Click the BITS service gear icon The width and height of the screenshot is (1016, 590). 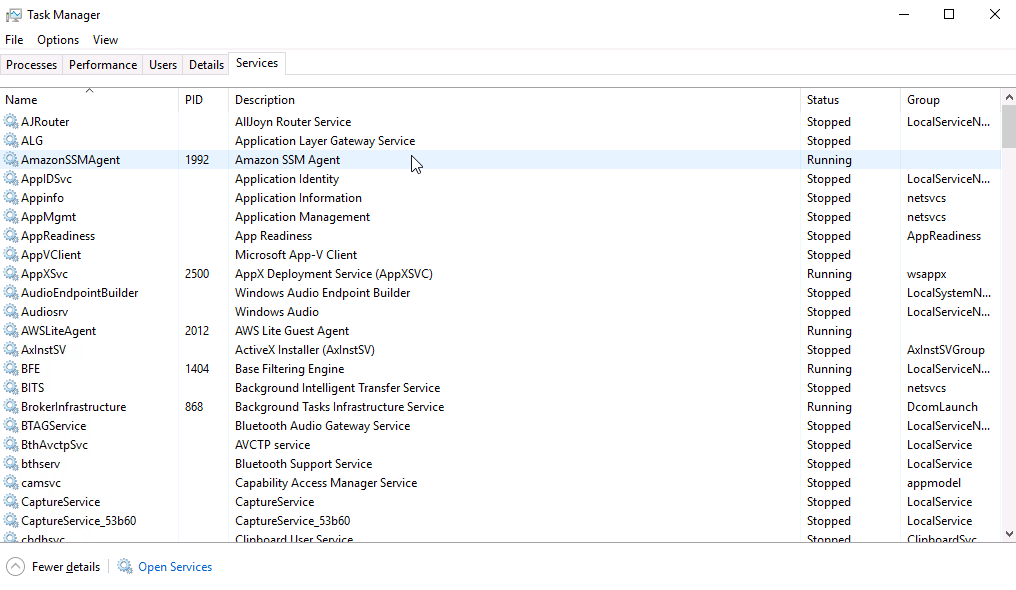(11, 388)
